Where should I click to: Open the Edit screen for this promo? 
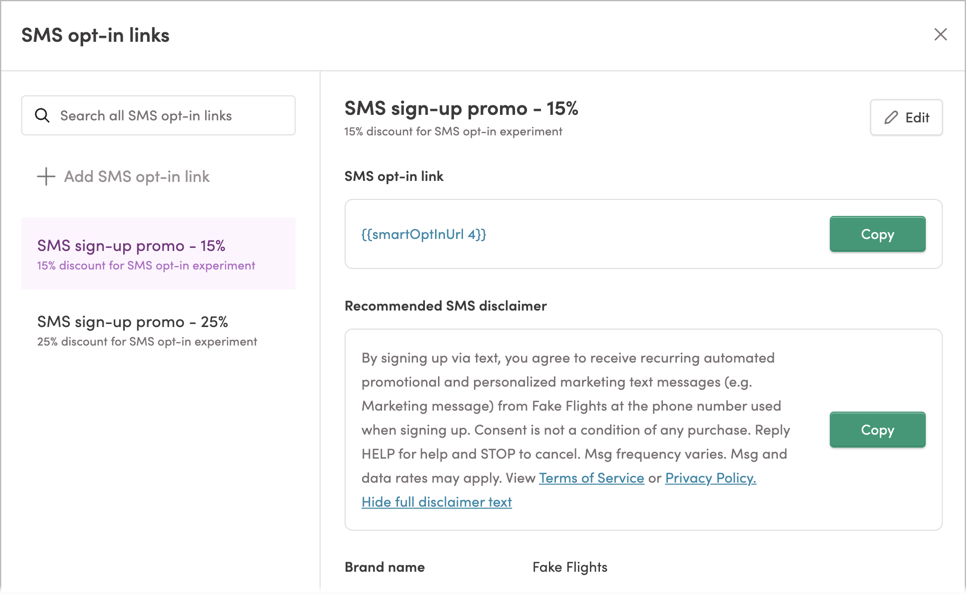[x=906, y=117]
